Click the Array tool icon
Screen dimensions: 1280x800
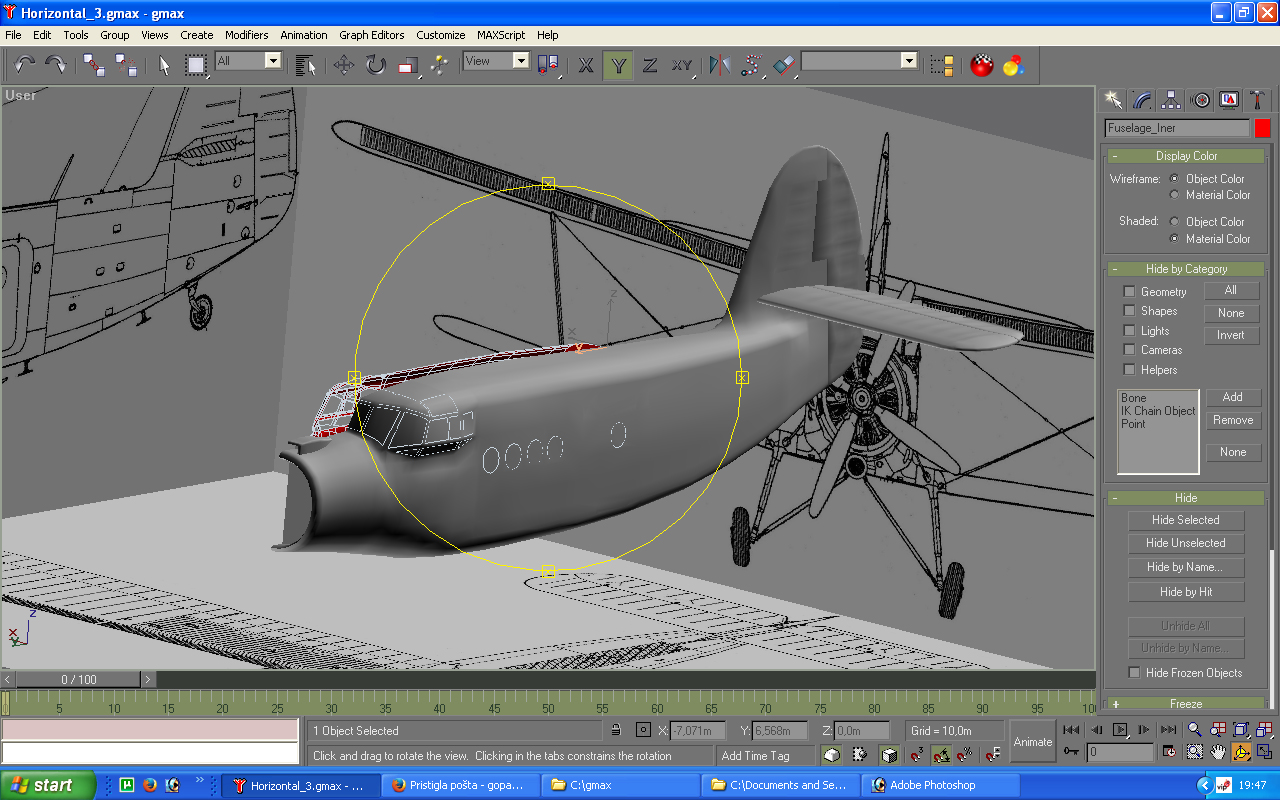(752, 65)
